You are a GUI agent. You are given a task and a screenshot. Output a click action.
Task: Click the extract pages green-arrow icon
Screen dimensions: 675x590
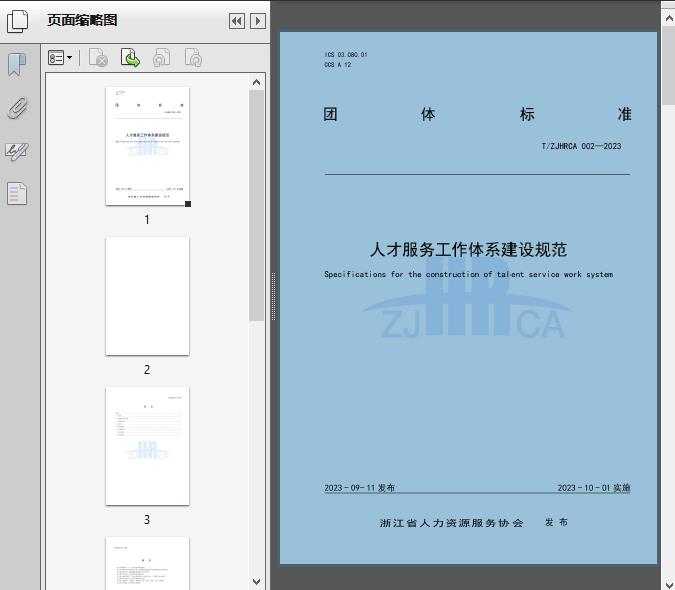[130, 58]
